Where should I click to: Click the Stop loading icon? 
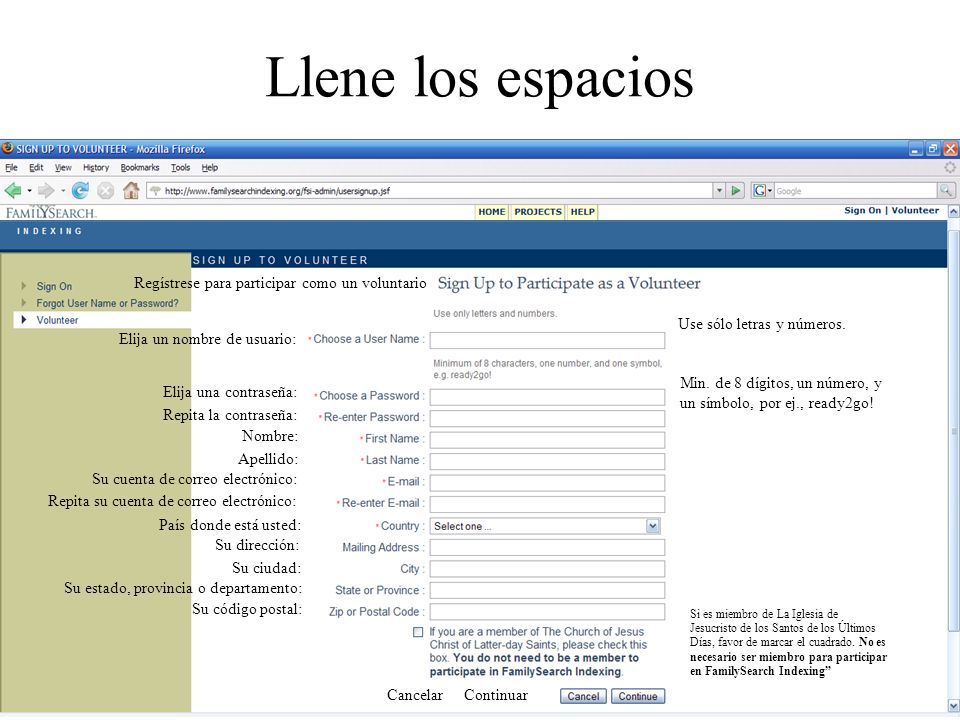tap(105, 191)
